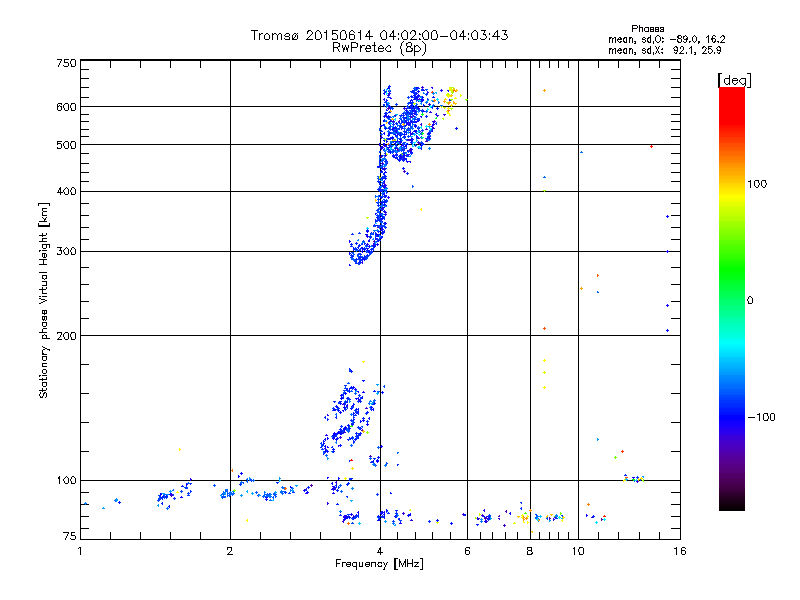This screenshot has width=800, height=600.
Task: Click the y-axis label '750'
Action: tap(66, 63)
